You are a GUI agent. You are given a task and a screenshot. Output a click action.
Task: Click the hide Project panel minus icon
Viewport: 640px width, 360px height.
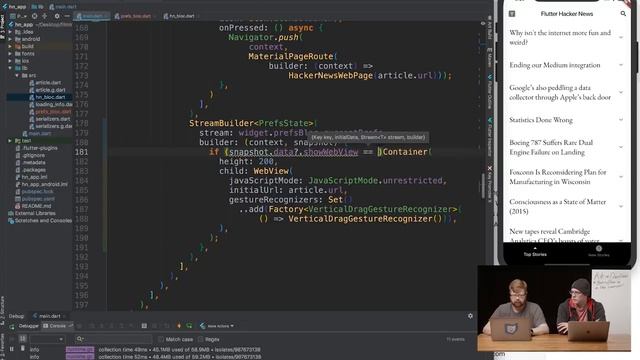(67, 16)
